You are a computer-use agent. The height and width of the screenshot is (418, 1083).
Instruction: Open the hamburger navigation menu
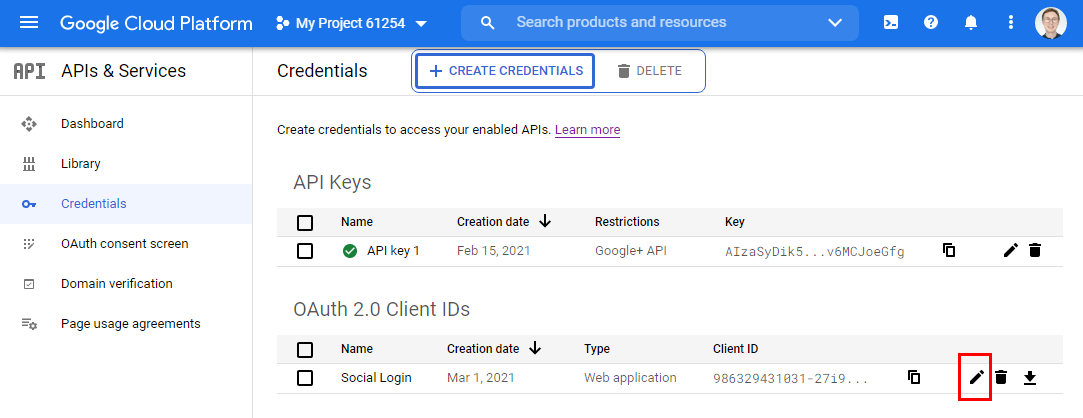coord(29,23)
